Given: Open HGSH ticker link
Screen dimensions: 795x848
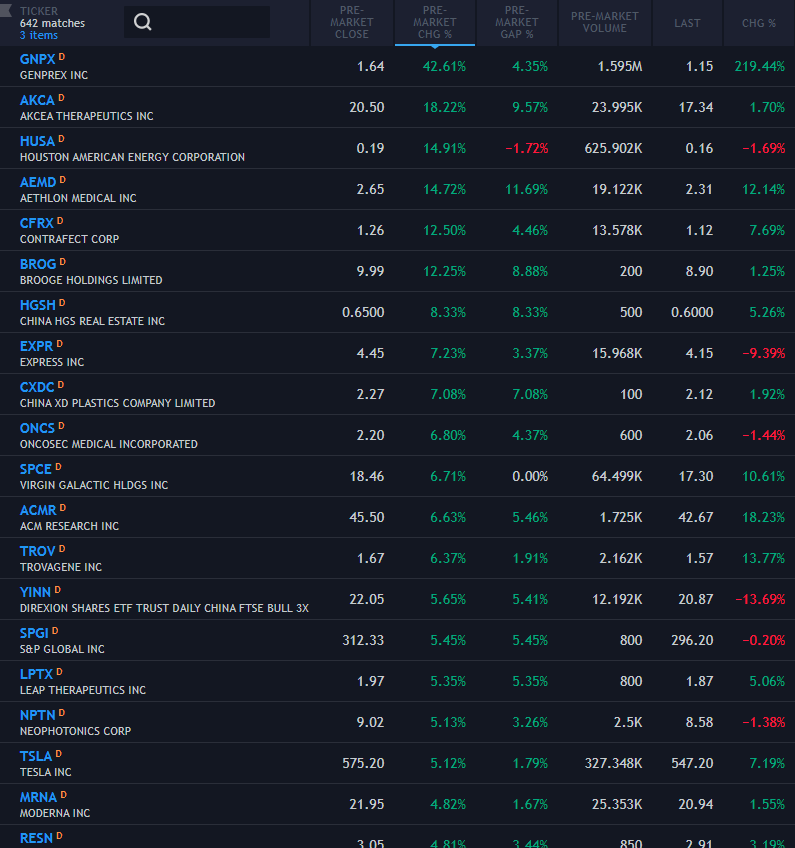Looking at the screenshot, I should point(38,306).
